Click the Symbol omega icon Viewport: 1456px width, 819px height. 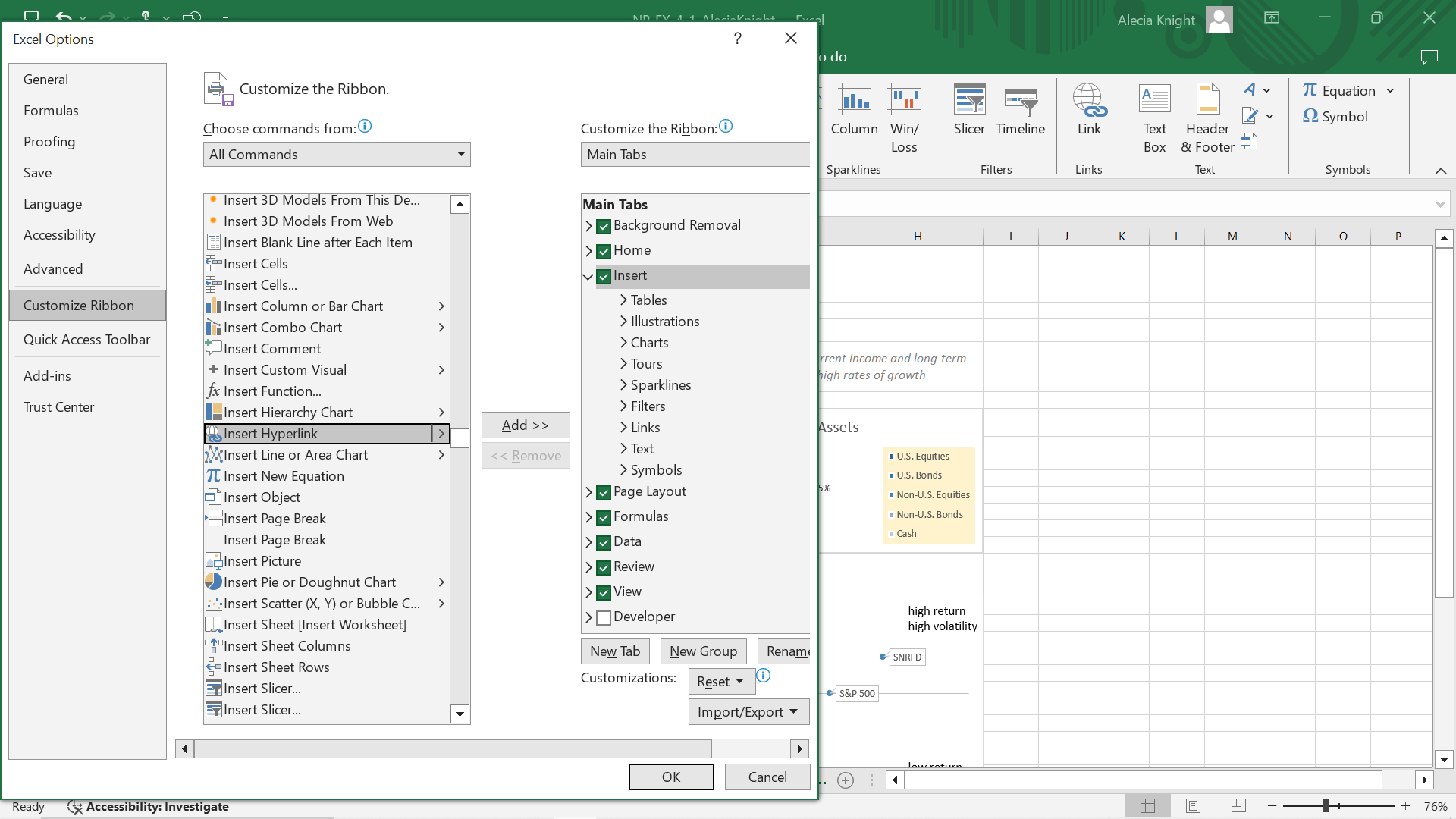pyautogui.click(x=1310, y=116)
